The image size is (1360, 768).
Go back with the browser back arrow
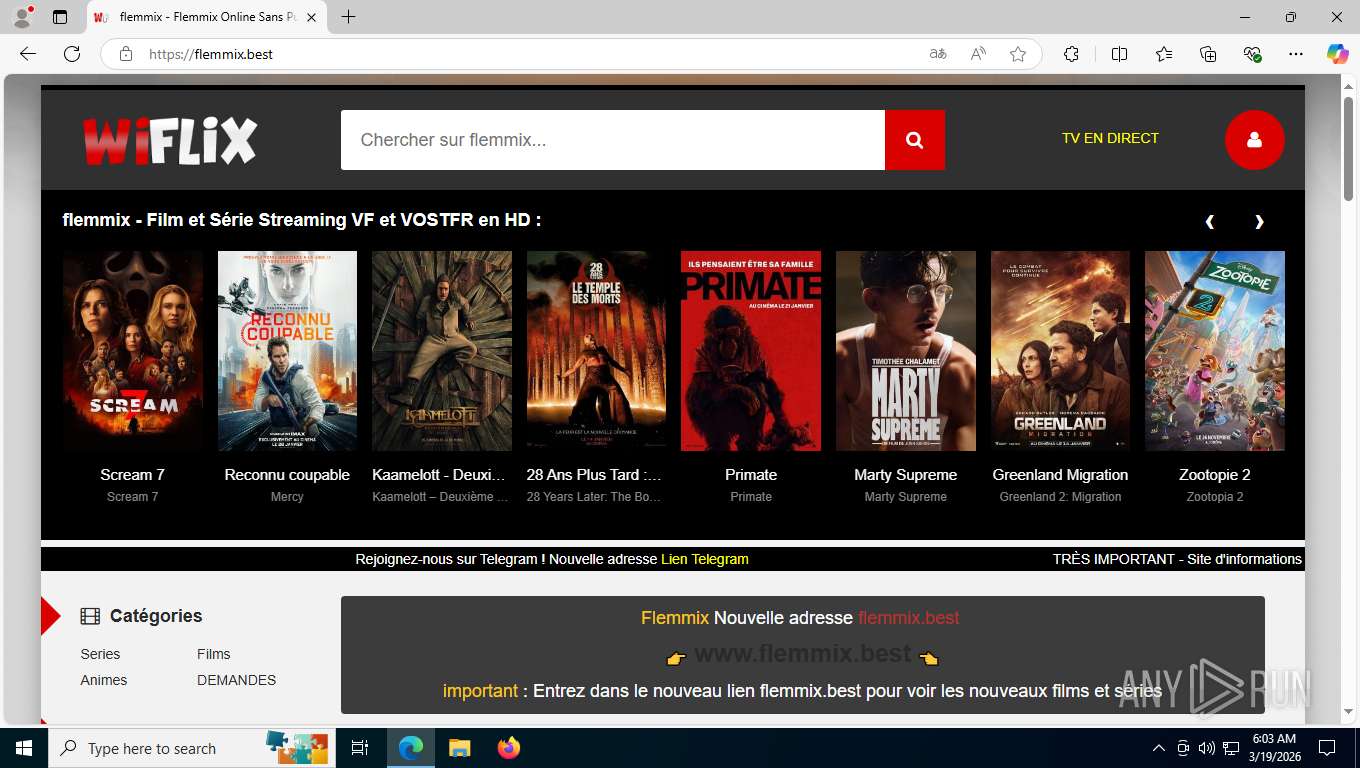(x=28, y=54)
